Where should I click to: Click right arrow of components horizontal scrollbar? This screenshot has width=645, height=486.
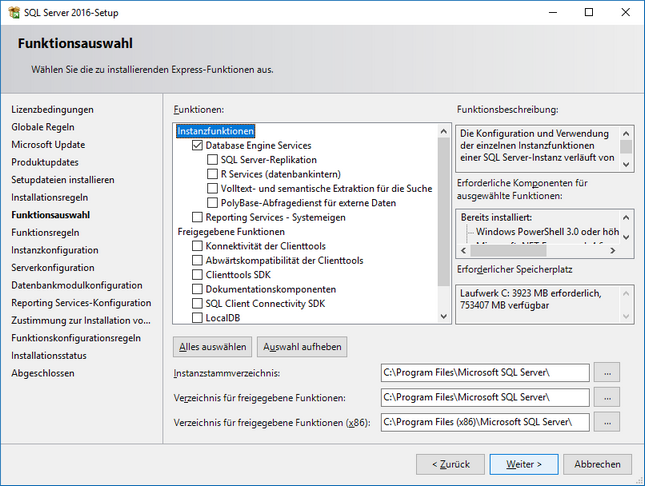pyautogui.click(x=613, y=250)
